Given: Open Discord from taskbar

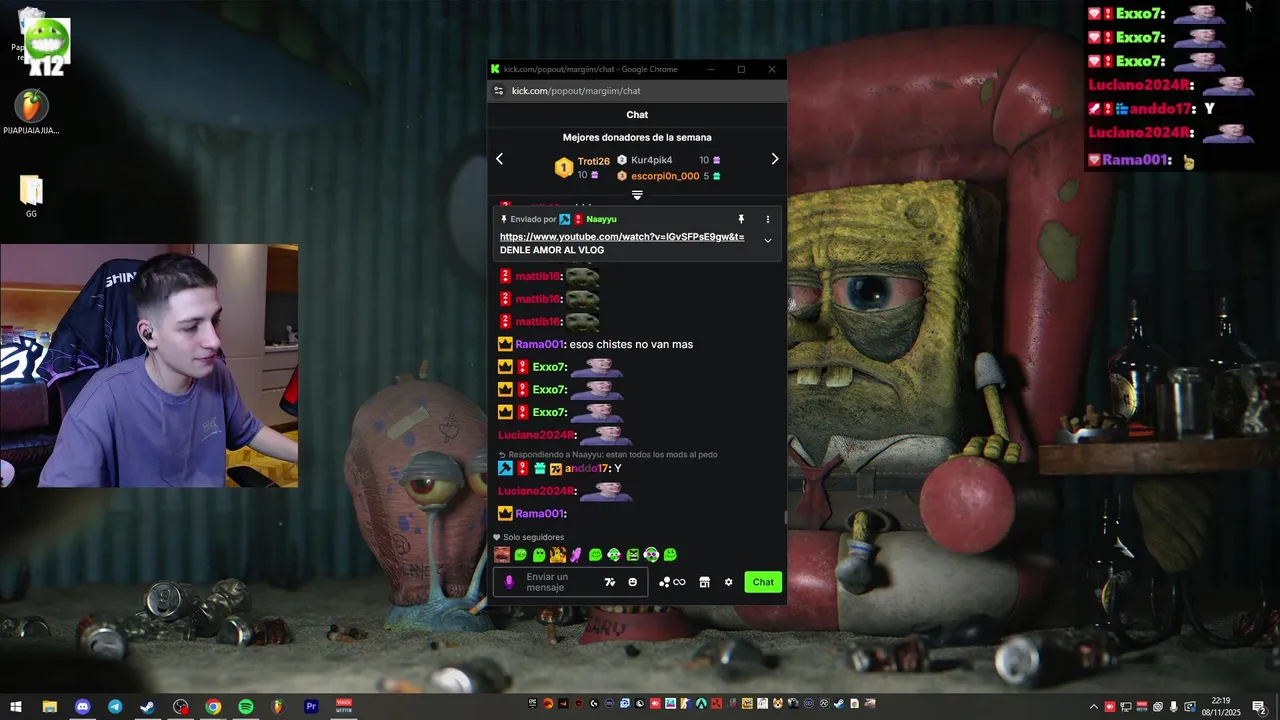Looking at the screenshot, I should [x=82, y=707].
